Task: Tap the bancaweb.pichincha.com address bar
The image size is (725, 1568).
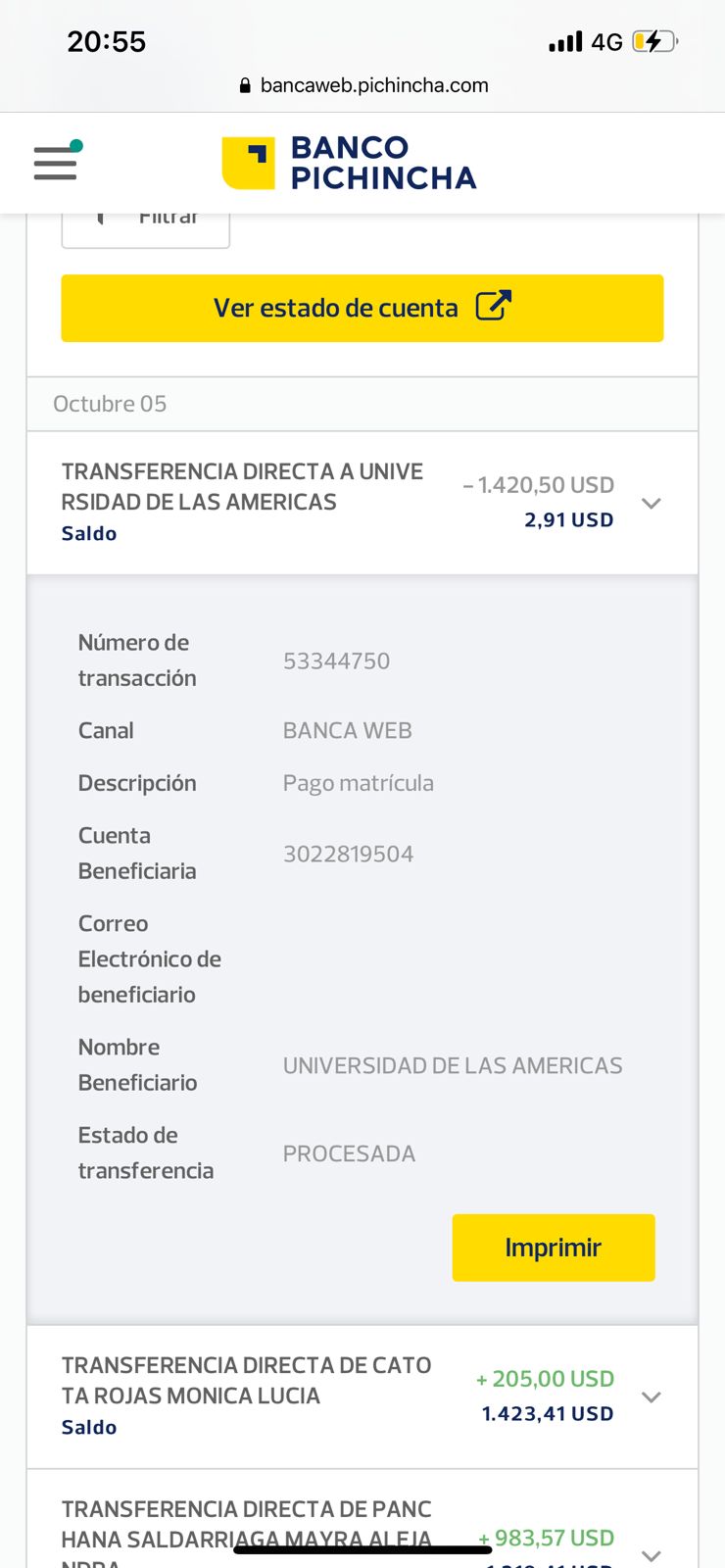Action: click(374, 86)
